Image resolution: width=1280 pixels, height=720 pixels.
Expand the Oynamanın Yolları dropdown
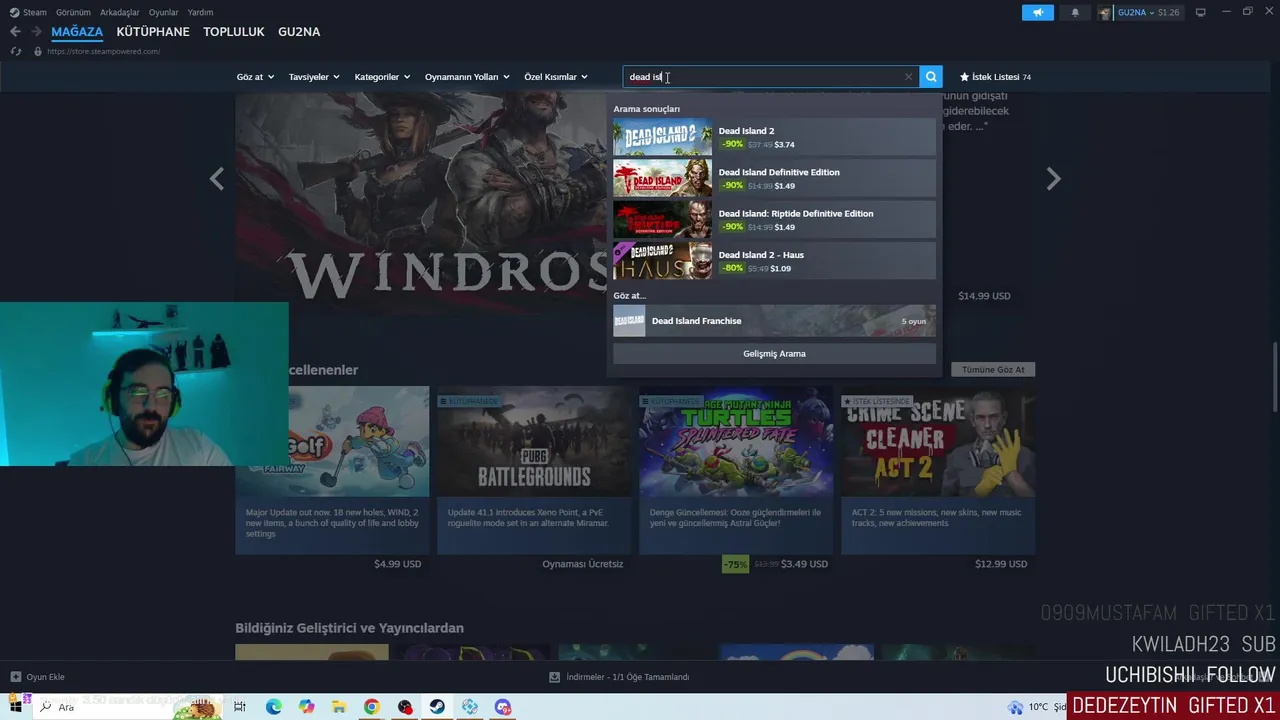[x=467, y=77]
